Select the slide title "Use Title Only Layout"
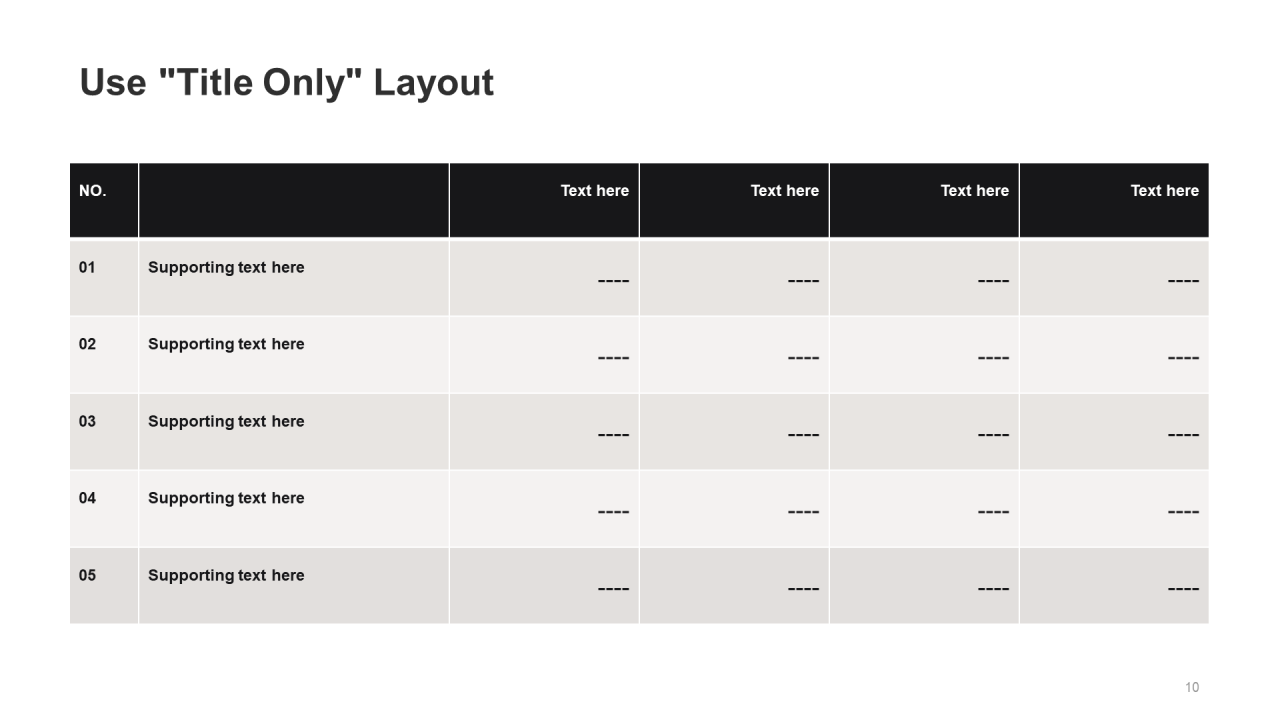Screen dimensions: 1280x720 click(286, 83)
